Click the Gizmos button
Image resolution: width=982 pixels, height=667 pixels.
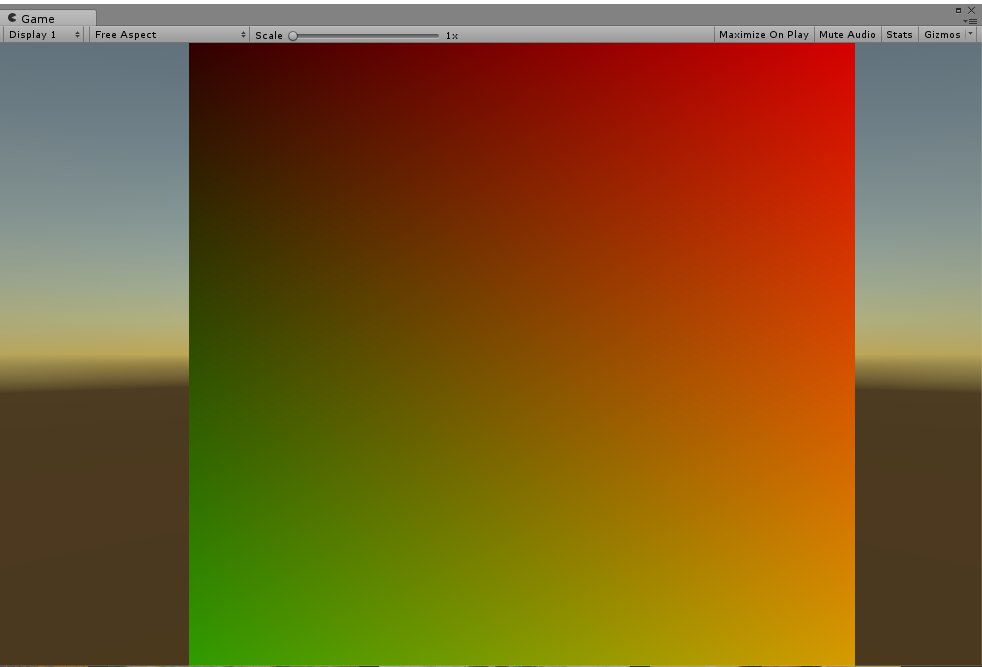pos(941,33)
